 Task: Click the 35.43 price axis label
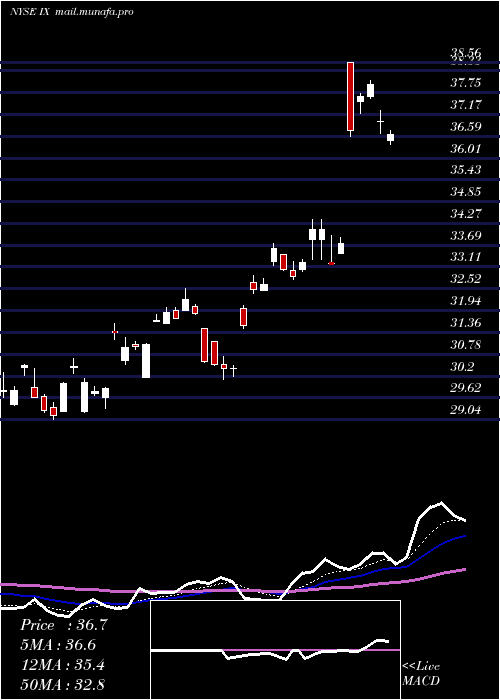coord(466,170)
